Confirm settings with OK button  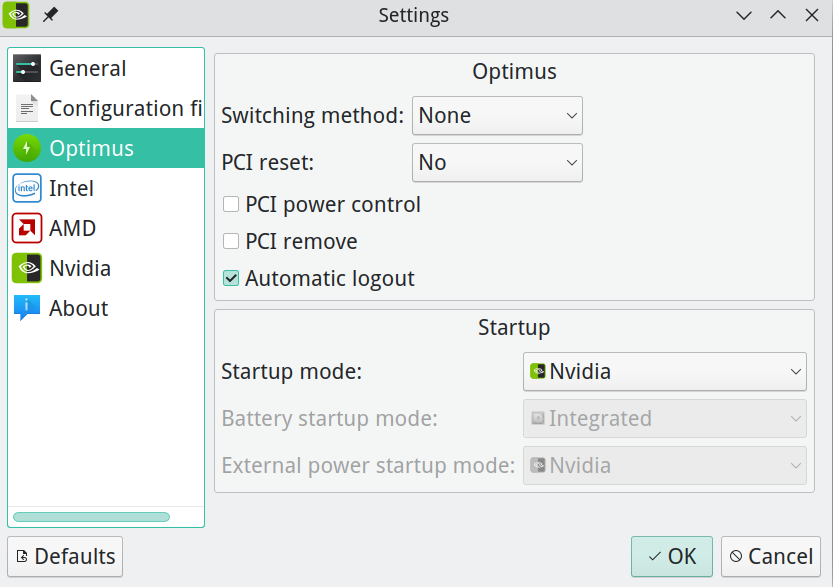[672, 556]
